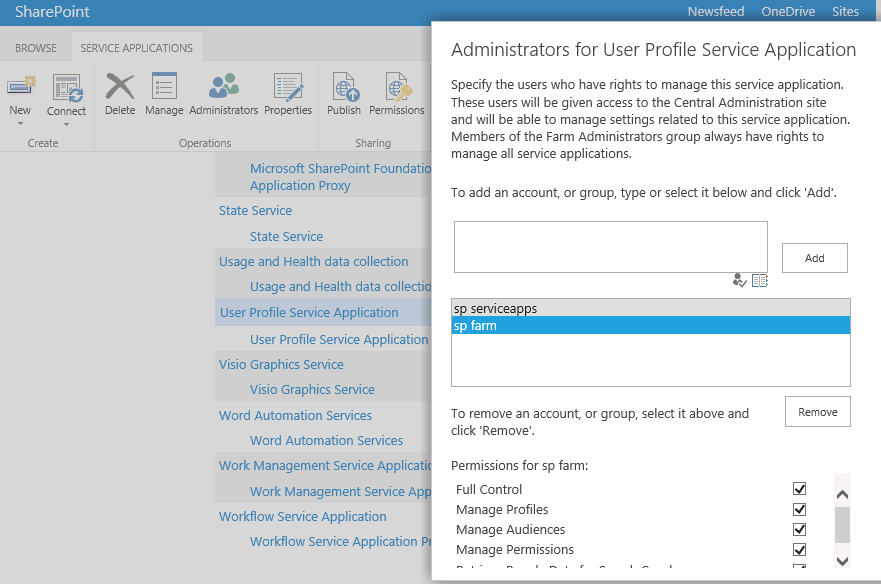Click the Connect ribbon icon
This screenshot has width=881, height=584.
[67, 88]
